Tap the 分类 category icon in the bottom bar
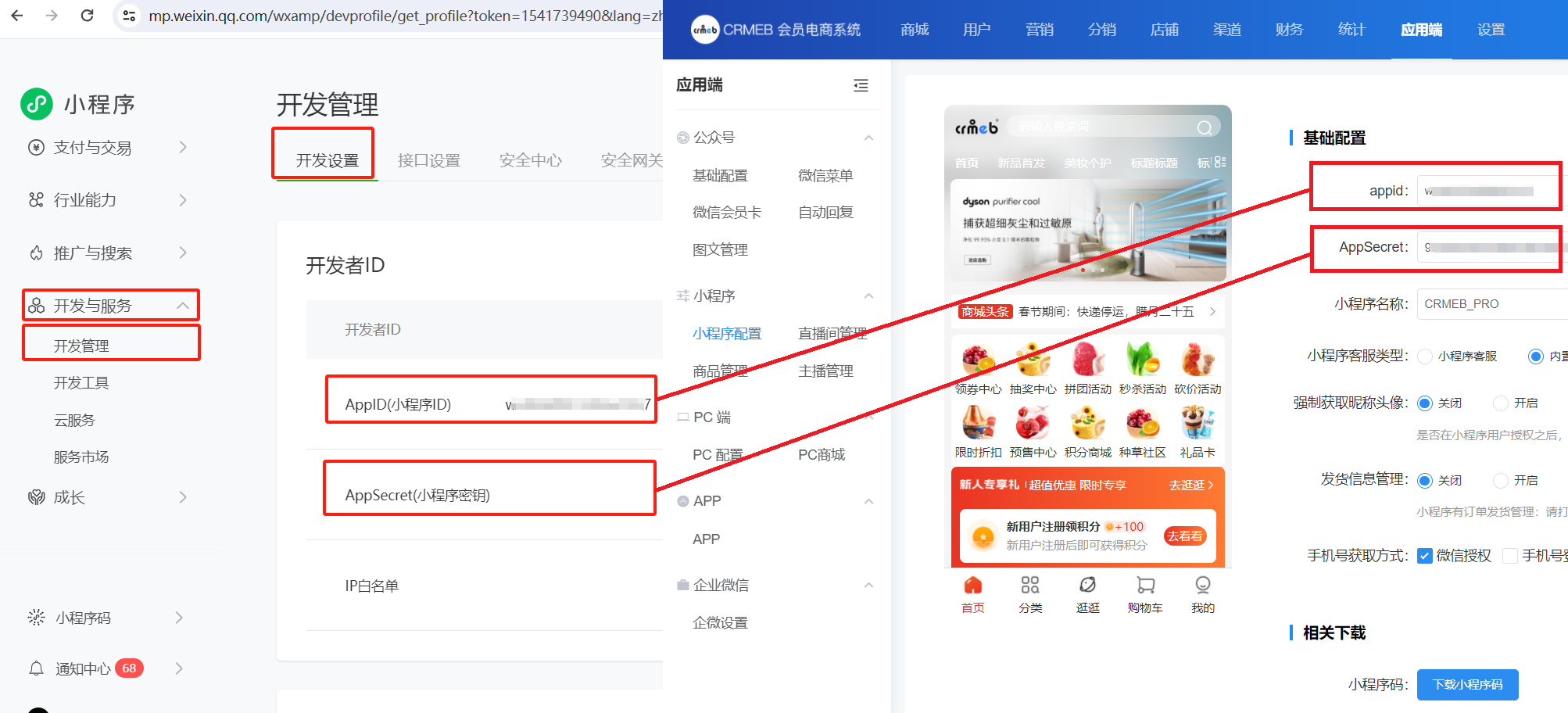Viewport: 1568px width, 713px height. [1030, 586]
